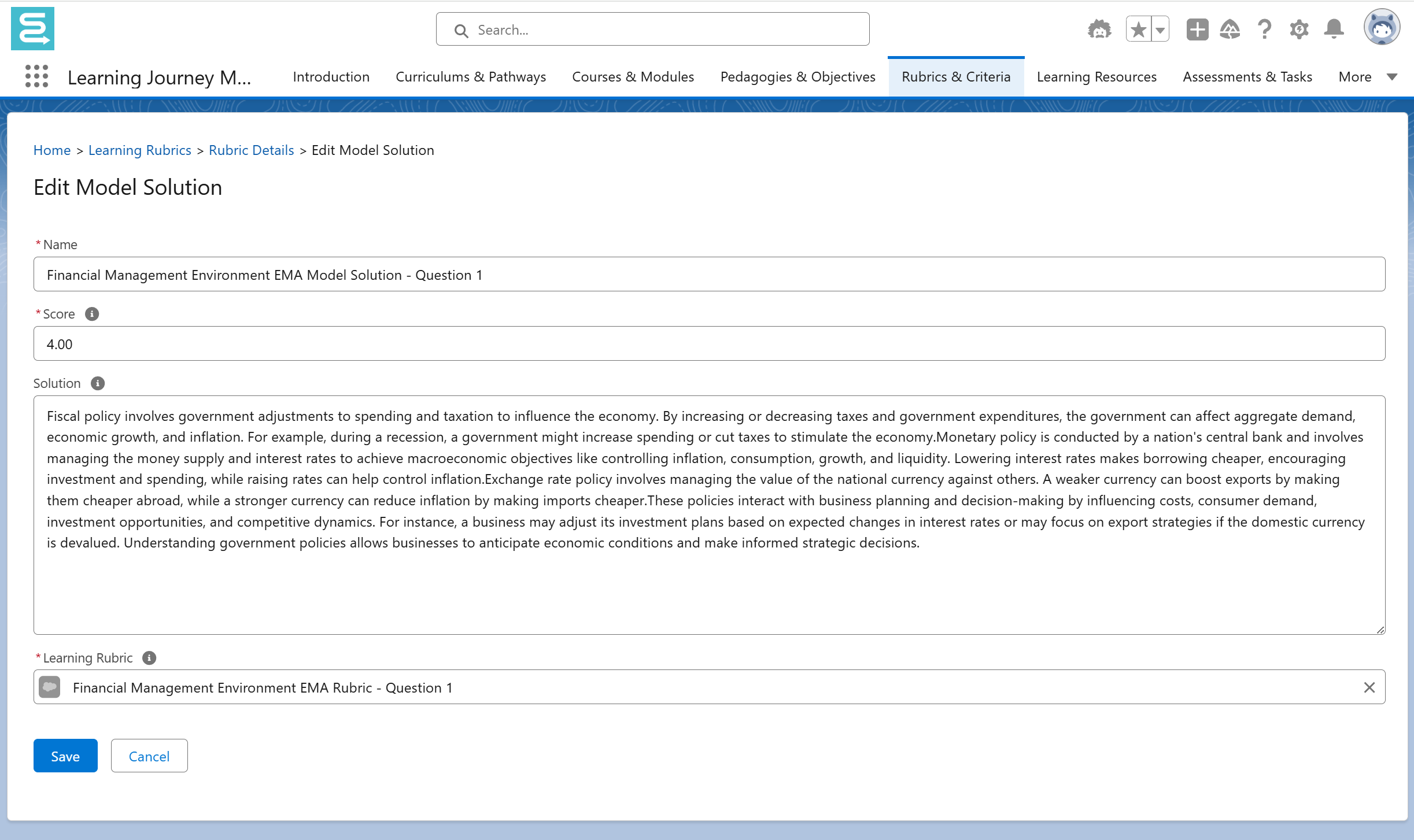Click into the Score input field
Image resolution: width=1414 pixels, height=840 pixels.
709,344
